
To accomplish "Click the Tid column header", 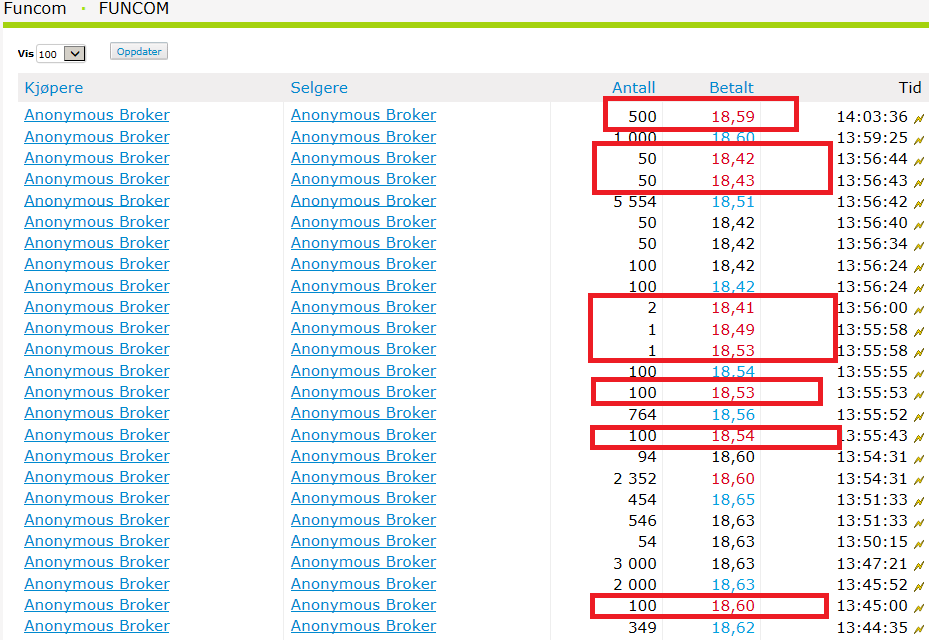I will coord(909,88).
